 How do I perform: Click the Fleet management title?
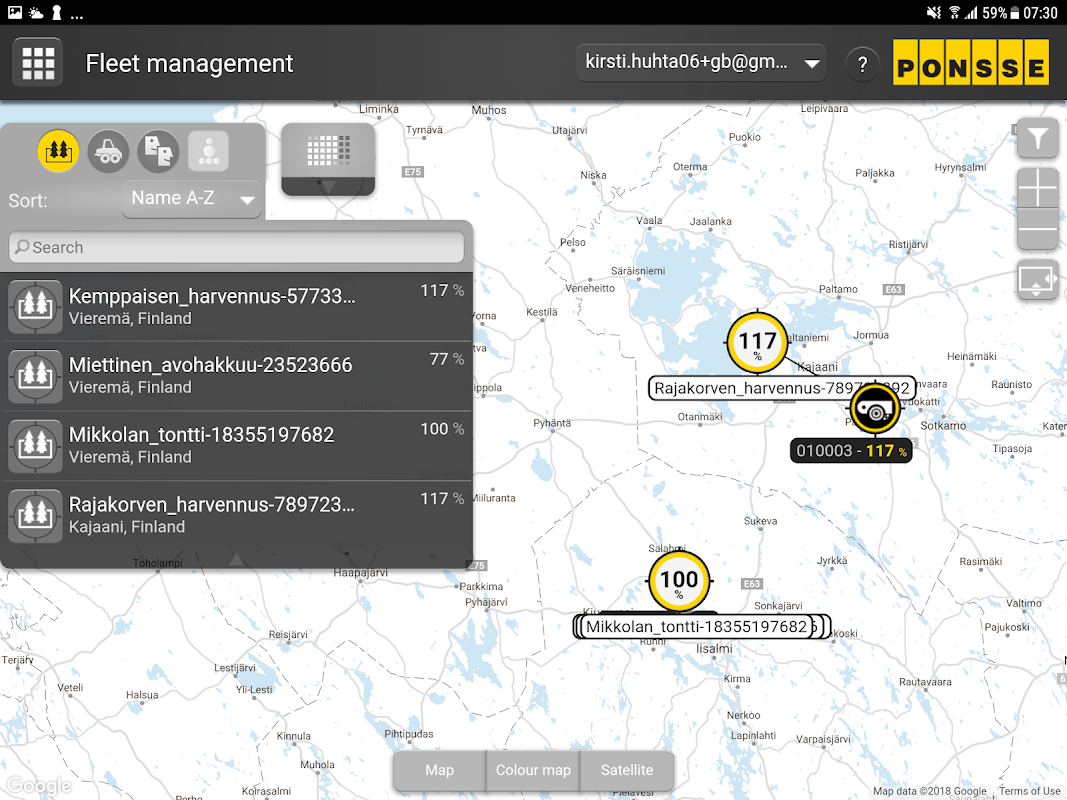tap(189, 63)
